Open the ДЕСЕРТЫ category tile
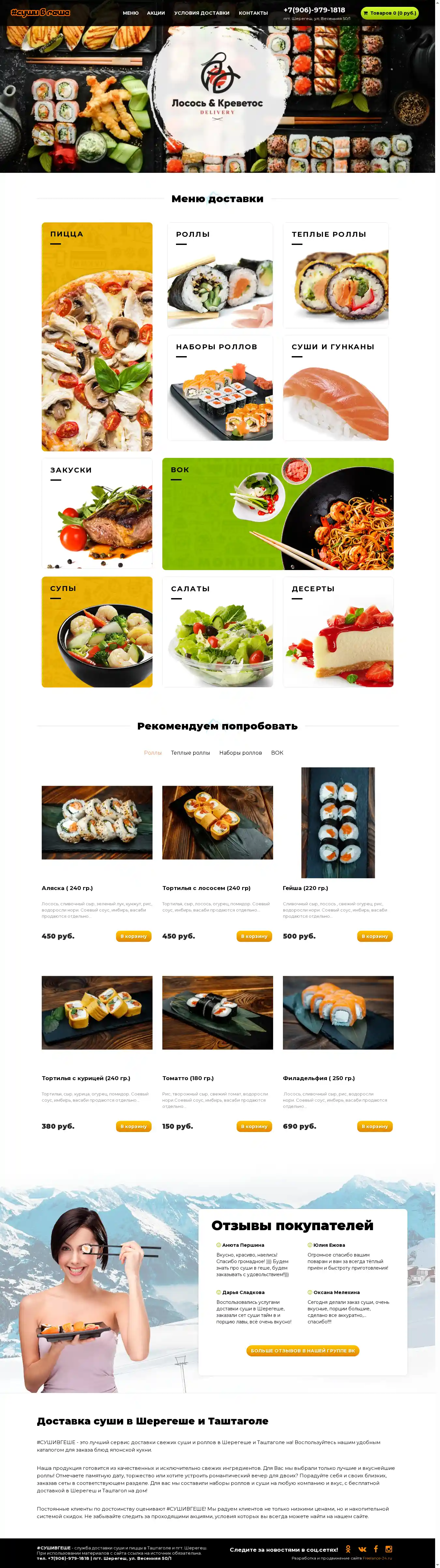 [x=338, y=632]
